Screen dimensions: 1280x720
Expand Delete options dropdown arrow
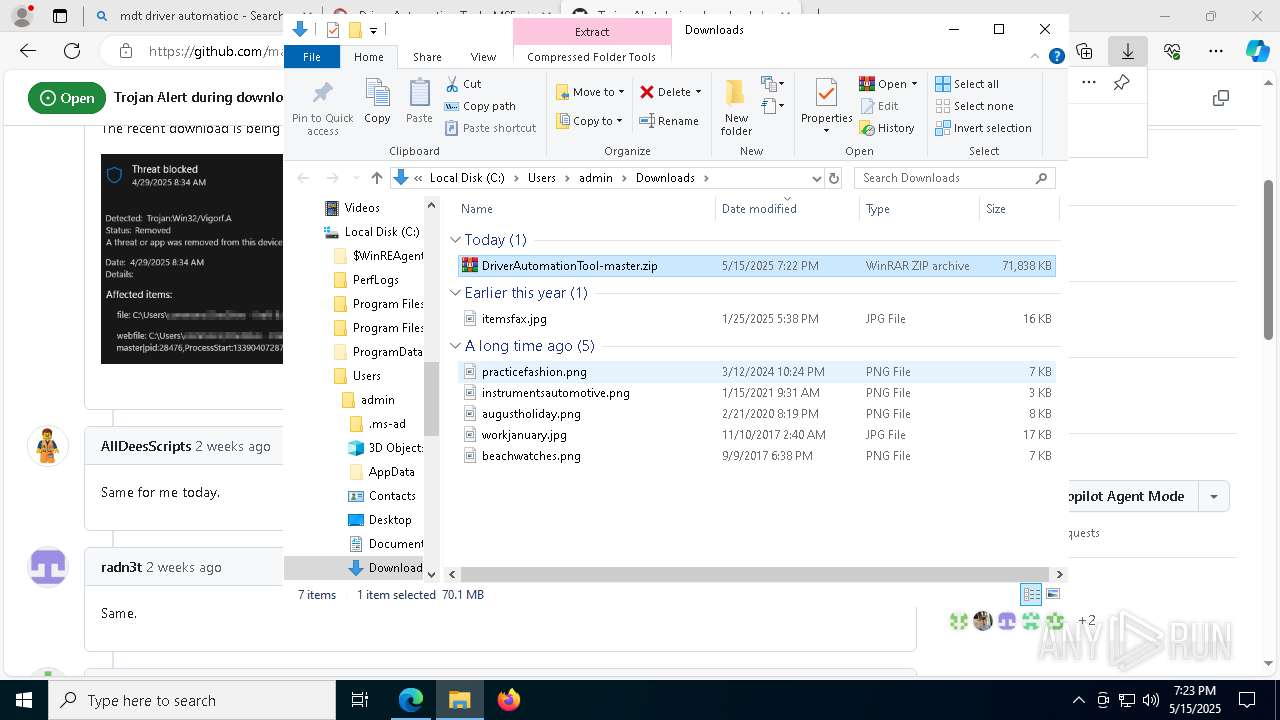698,92
